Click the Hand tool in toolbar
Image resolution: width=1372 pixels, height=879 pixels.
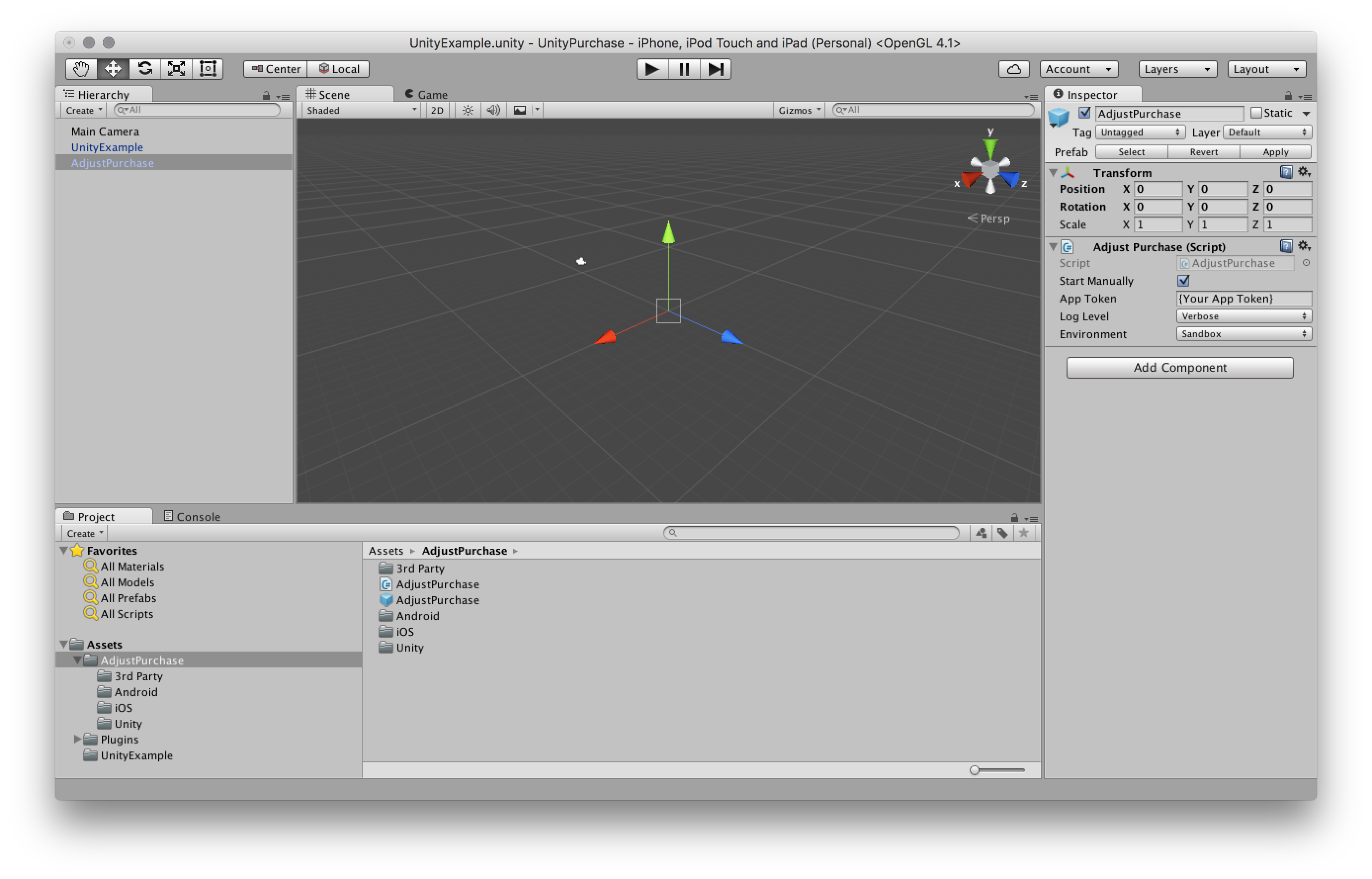(x=80, y=68)
